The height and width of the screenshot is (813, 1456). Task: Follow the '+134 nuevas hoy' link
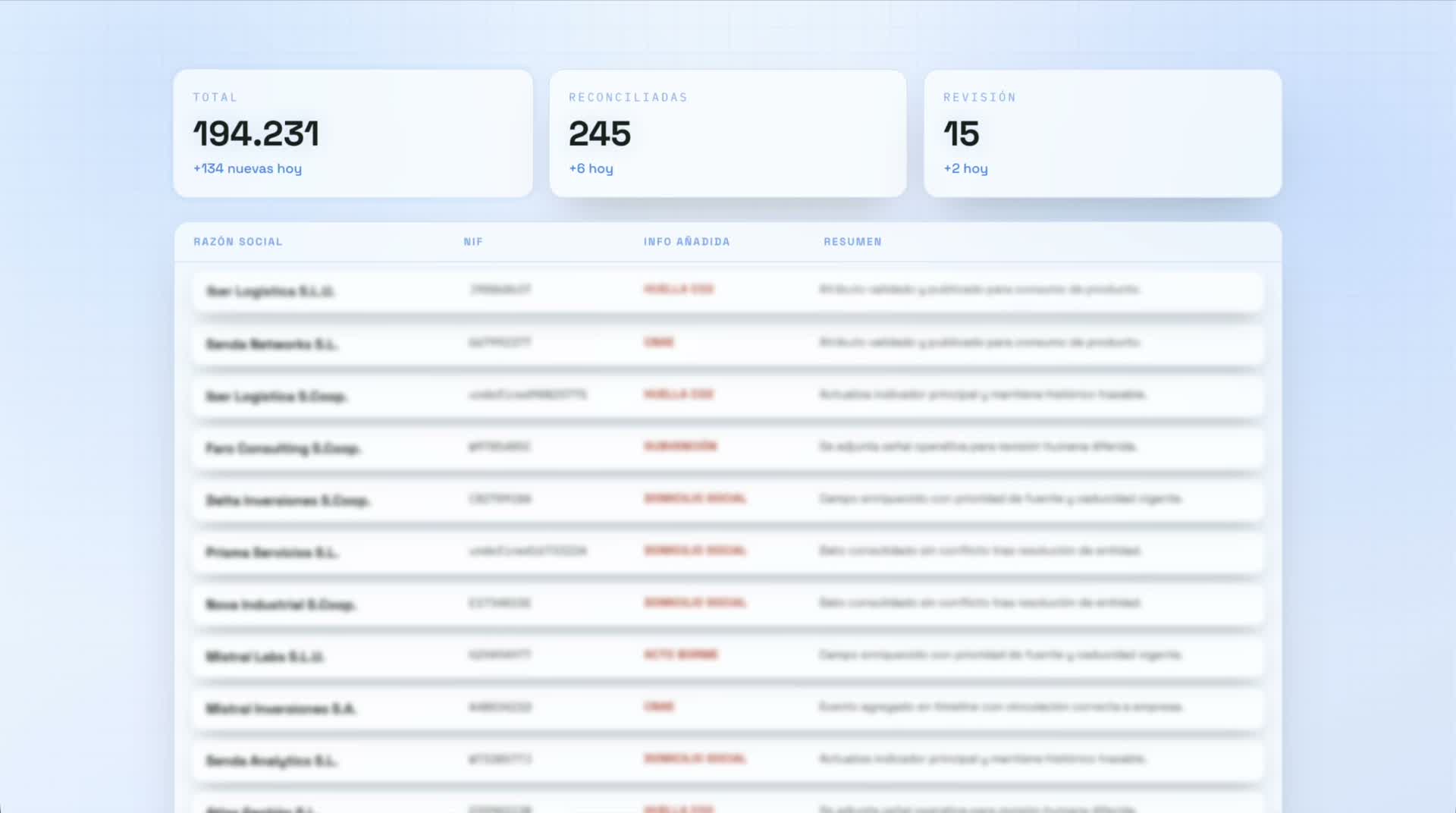247,168
